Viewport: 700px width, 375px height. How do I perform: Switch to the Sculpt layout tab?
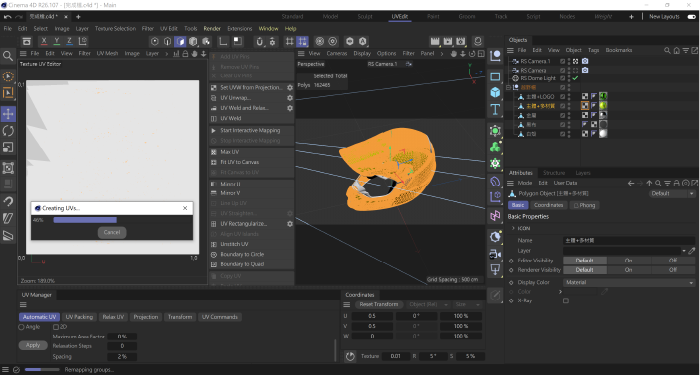[x=365, y=17]
